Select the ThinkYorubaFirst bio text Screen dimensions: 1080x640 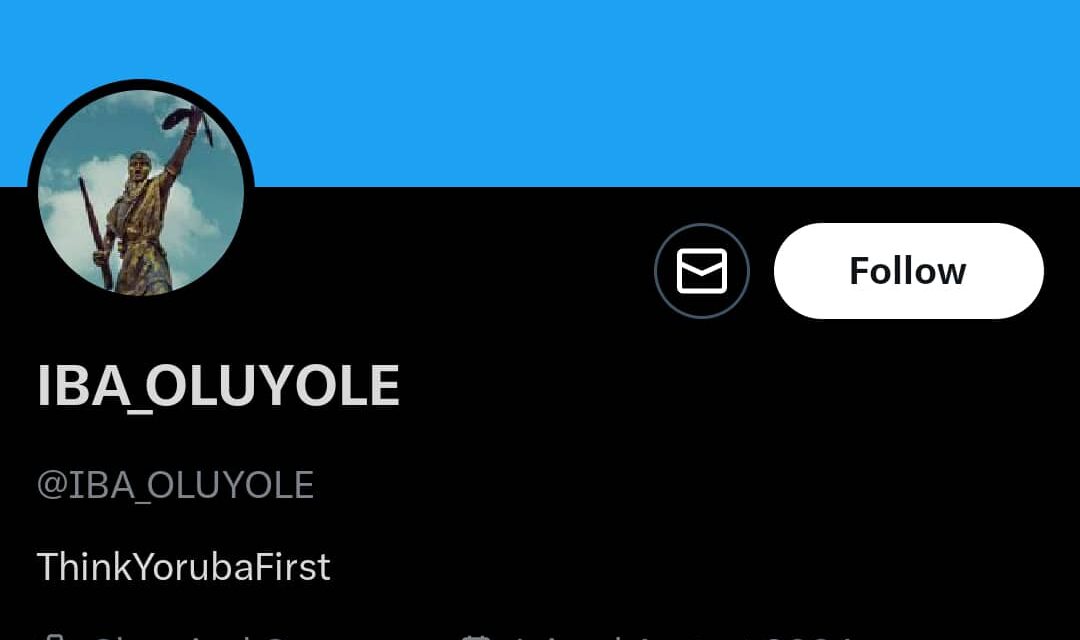(x=183, y=567)
